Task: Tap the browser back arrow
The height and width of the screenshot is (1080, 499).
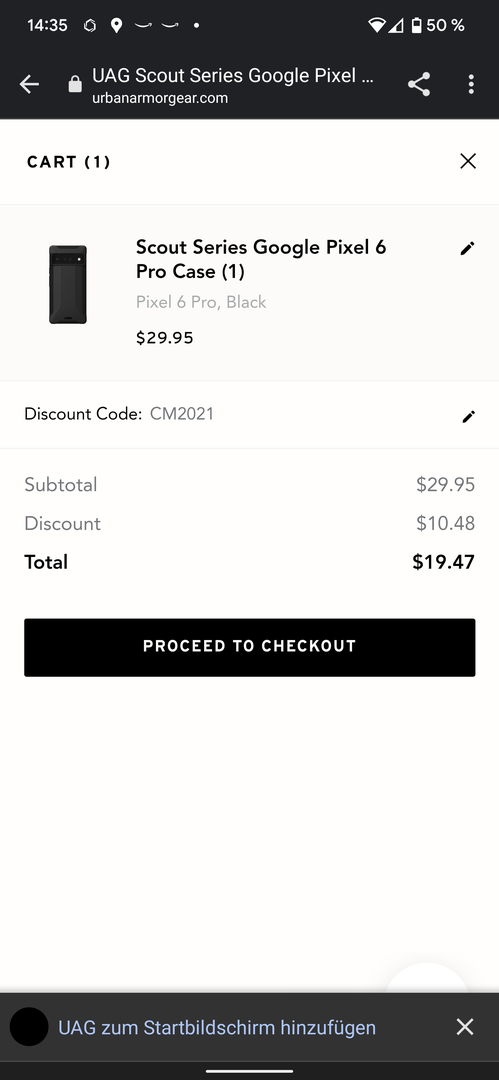Action: (30, 84)
